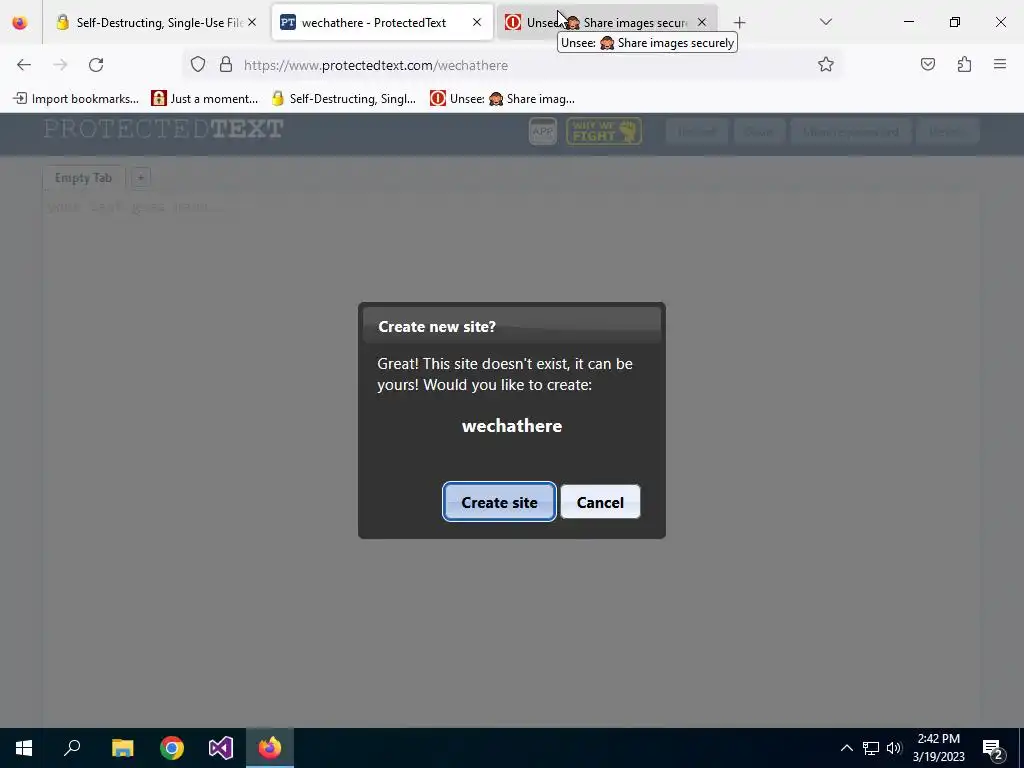
Task: Switch to the Self-Destructing Single-Use File tab
Action: pyautogui.click(x=157, y=23)
